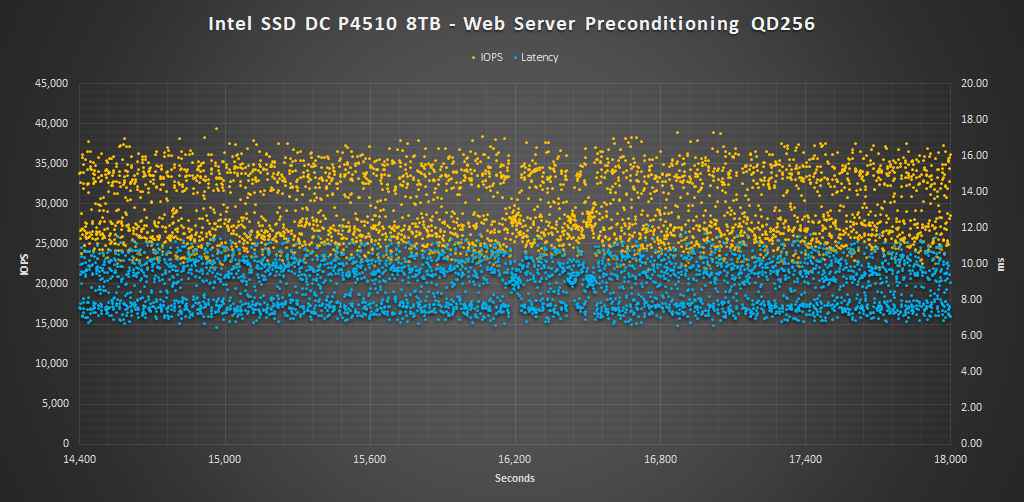
Task: Click the orange IOPS legend marker
Action: 474,57
